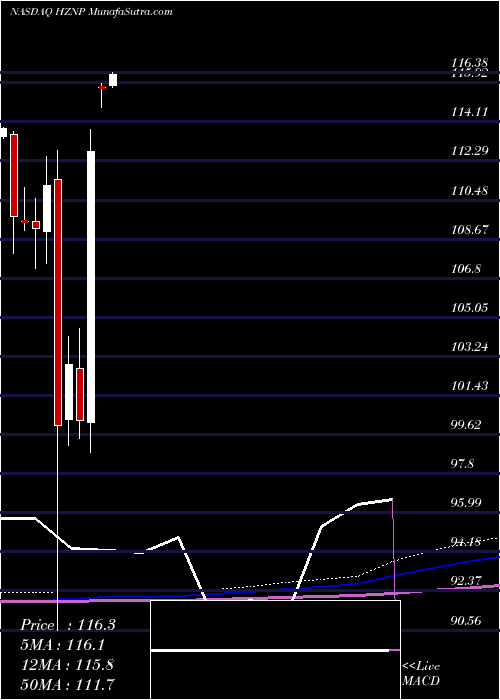
Task: Click the 108.67 price axis label
Action: coord(470,230)
